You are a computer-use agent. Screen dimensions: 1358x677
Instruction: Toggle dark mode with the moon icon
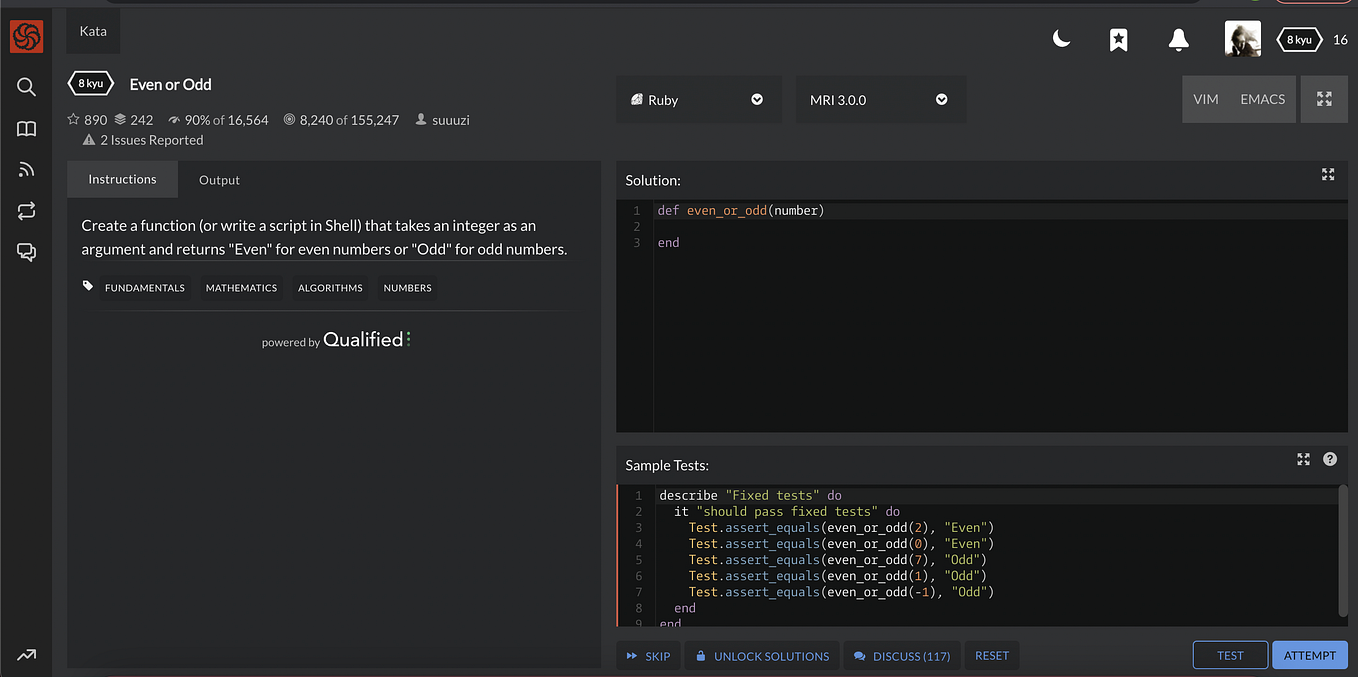[x=1061, y=39]
